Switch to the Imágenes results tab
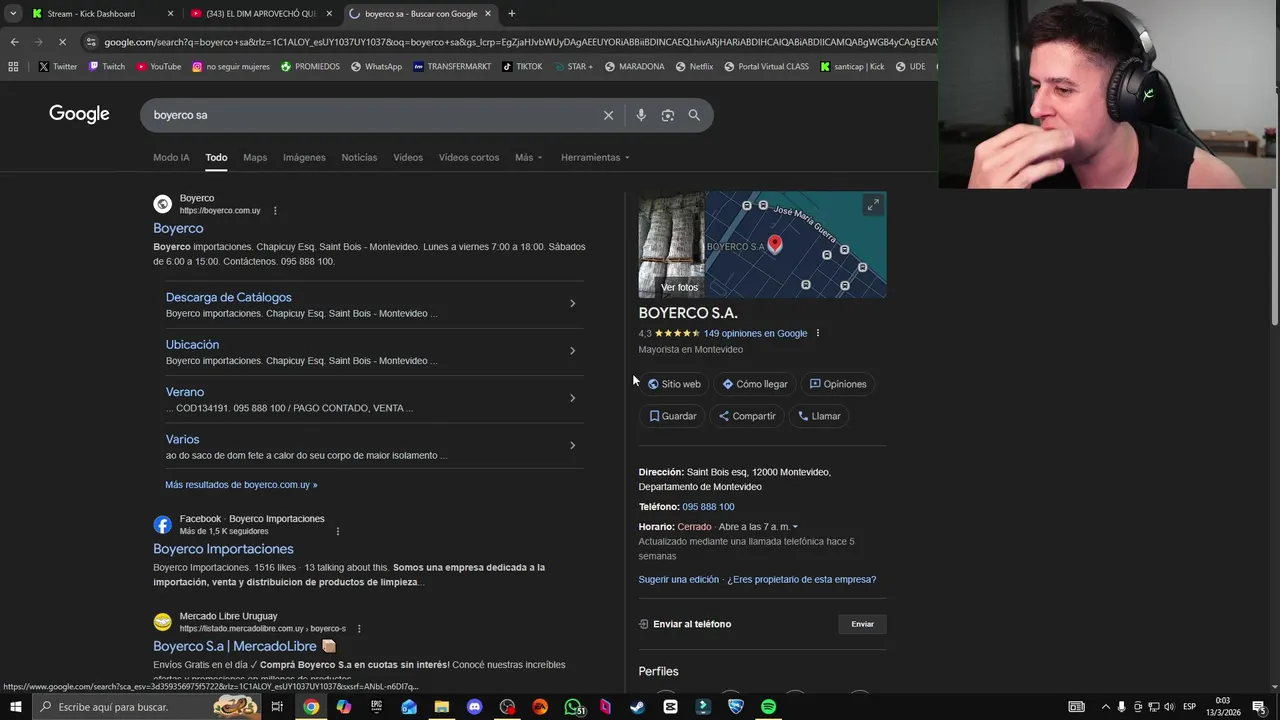The width and height of the screenshot is (1280, 720). 304,157
